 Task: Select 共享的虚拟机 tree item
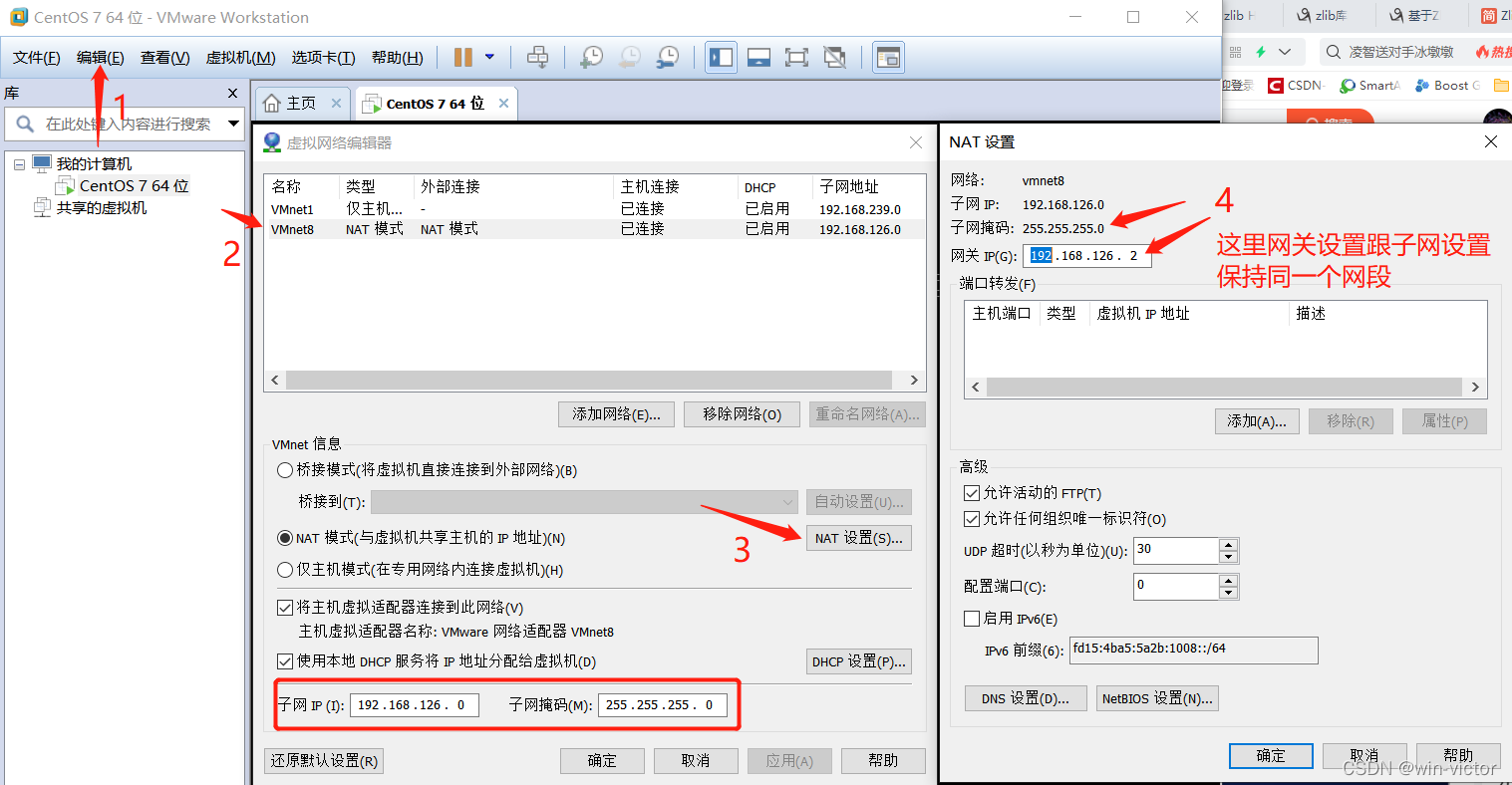[x=101, y=208]
